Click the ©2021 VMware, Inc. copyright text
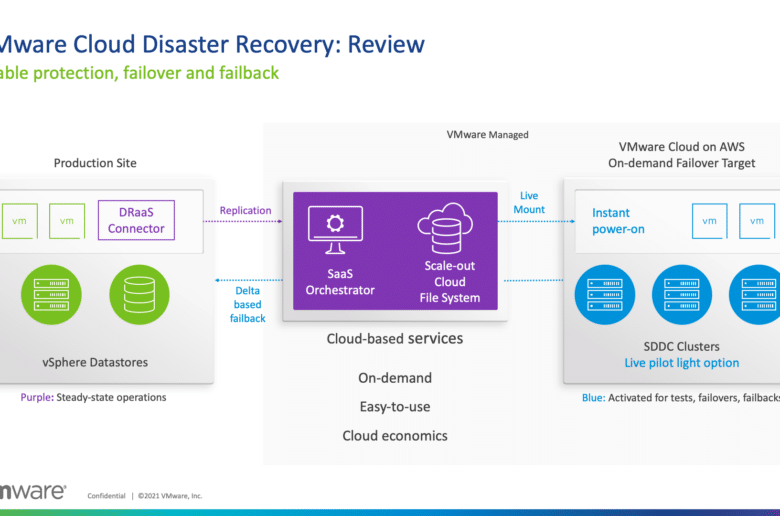 [170, 496]
